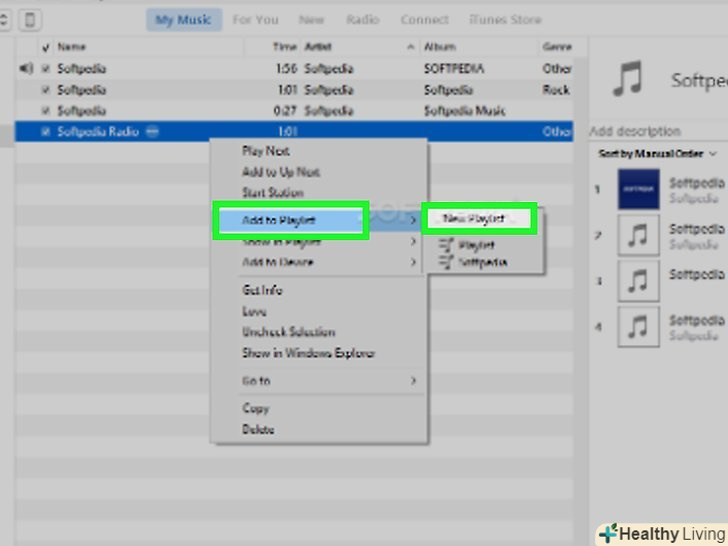
Task: Open the For You tab
Action: [256, 20]
